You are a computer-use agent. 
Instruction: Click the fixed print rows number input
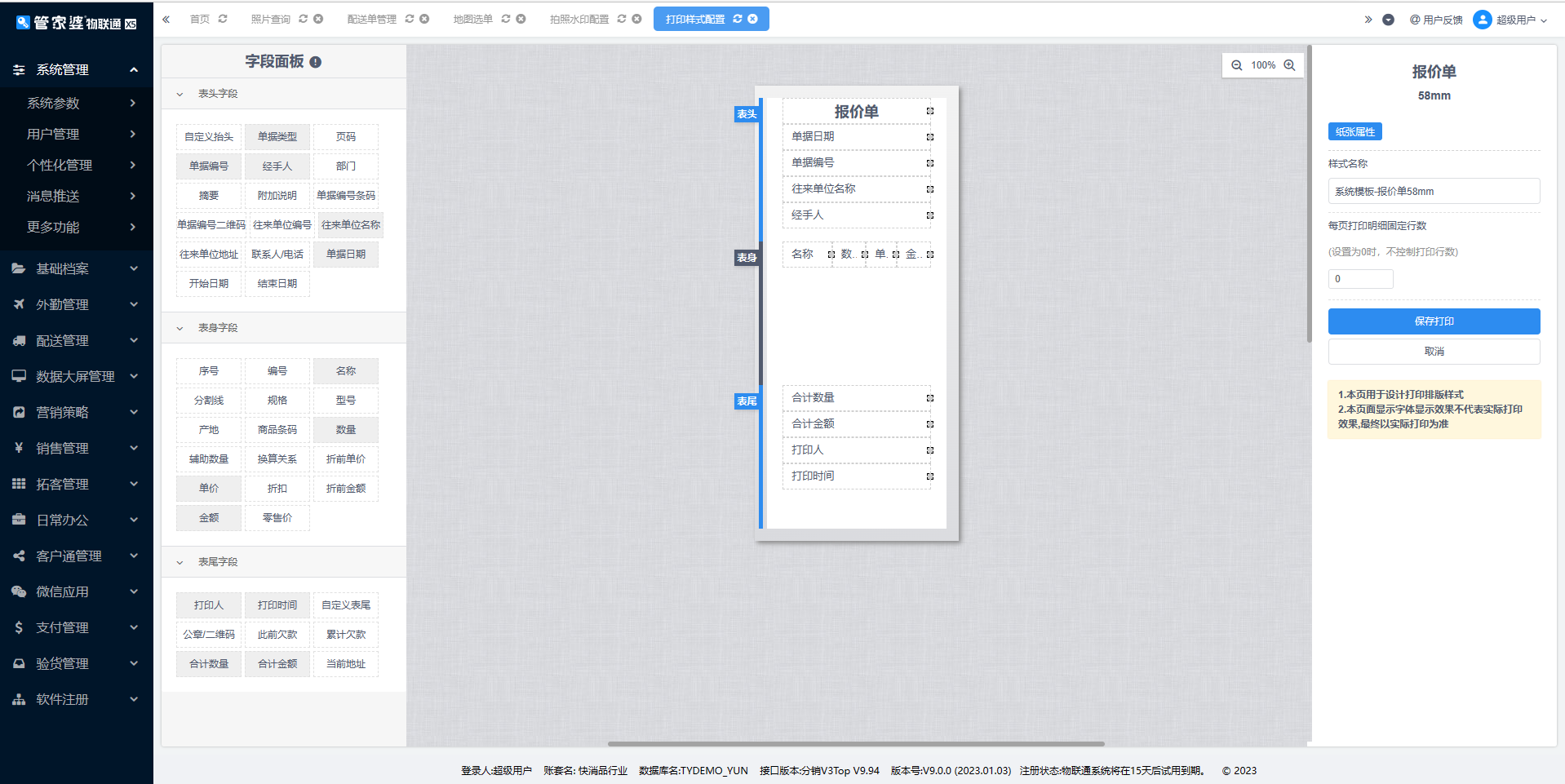[1360, 279]
